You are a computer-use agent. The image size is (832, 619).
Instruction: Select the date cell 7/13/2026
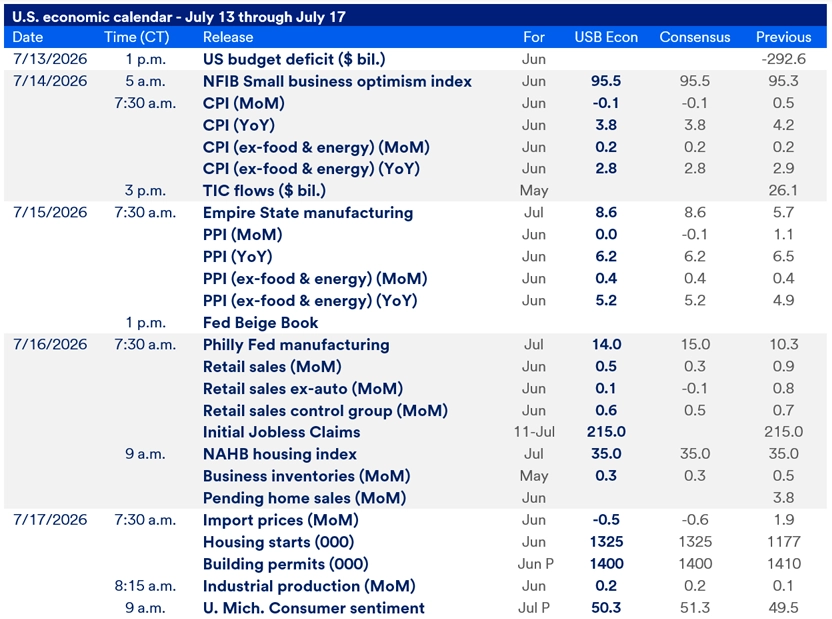[x=50, y=59]
